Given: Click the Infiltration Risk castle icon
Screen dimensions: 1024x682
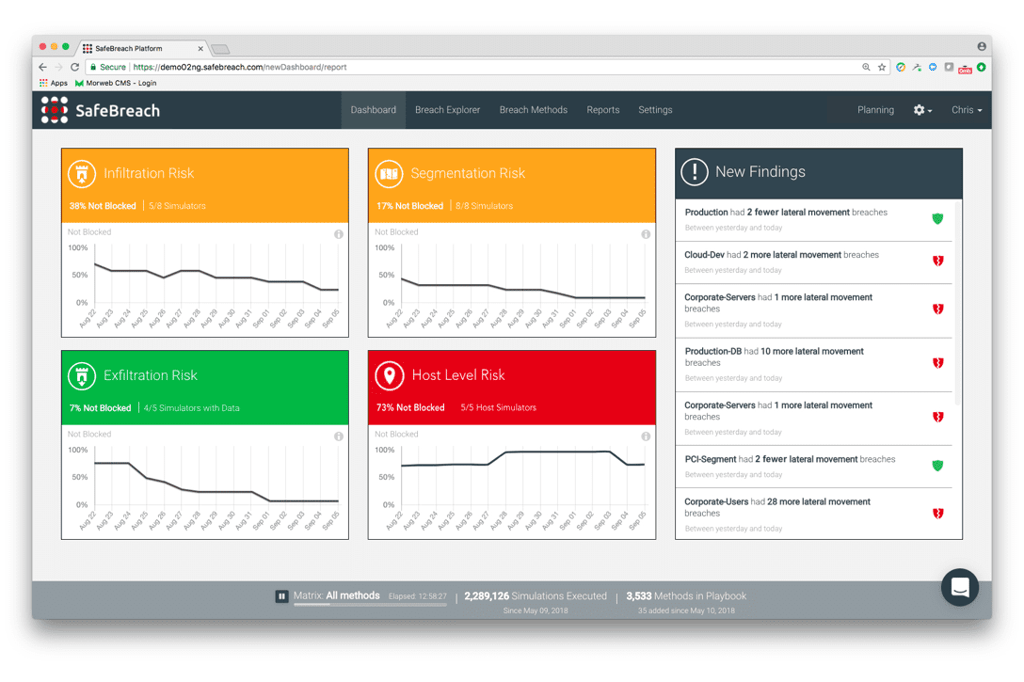Looking at the screenshot, I should tap(82, 174).
